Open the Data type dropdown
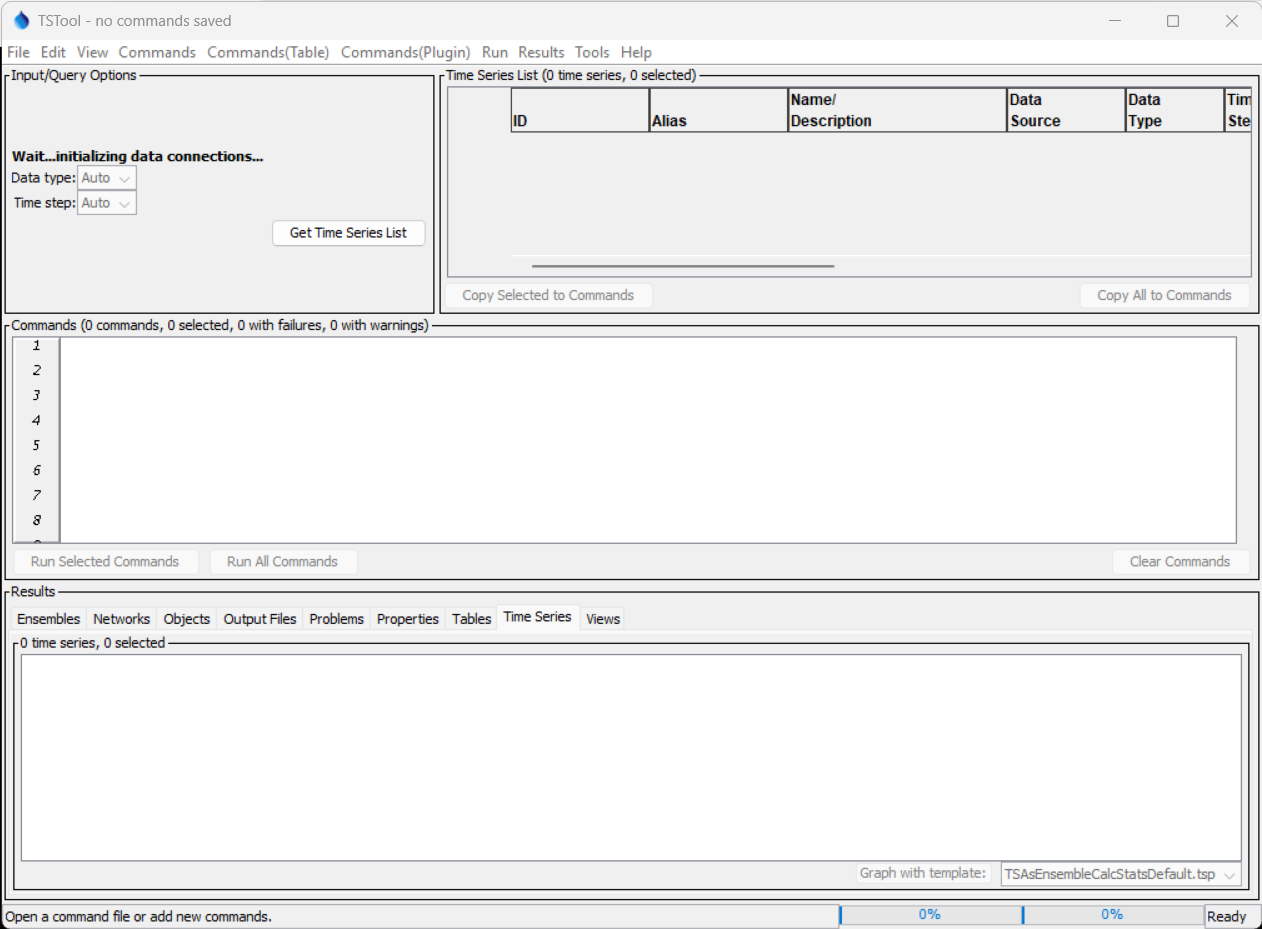 tap(106, 177)
